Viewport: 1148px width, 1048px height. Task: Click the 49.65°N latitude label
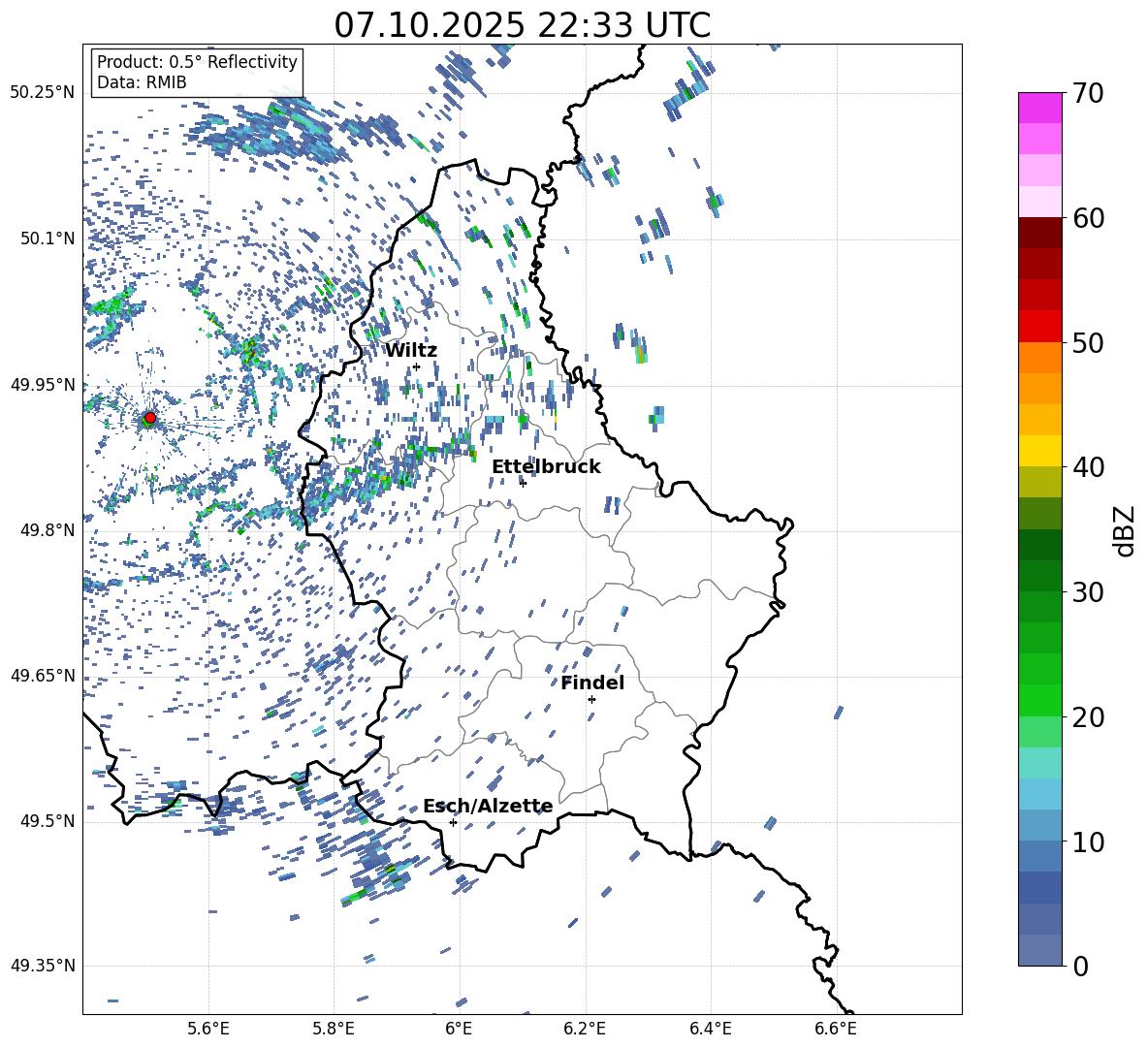(43, 676)
